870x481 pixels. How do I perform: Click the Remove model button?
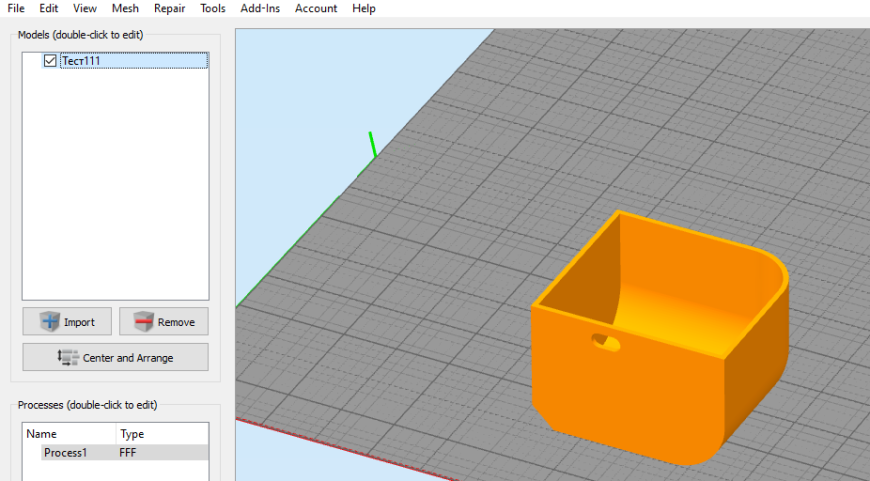coord(164,322)
